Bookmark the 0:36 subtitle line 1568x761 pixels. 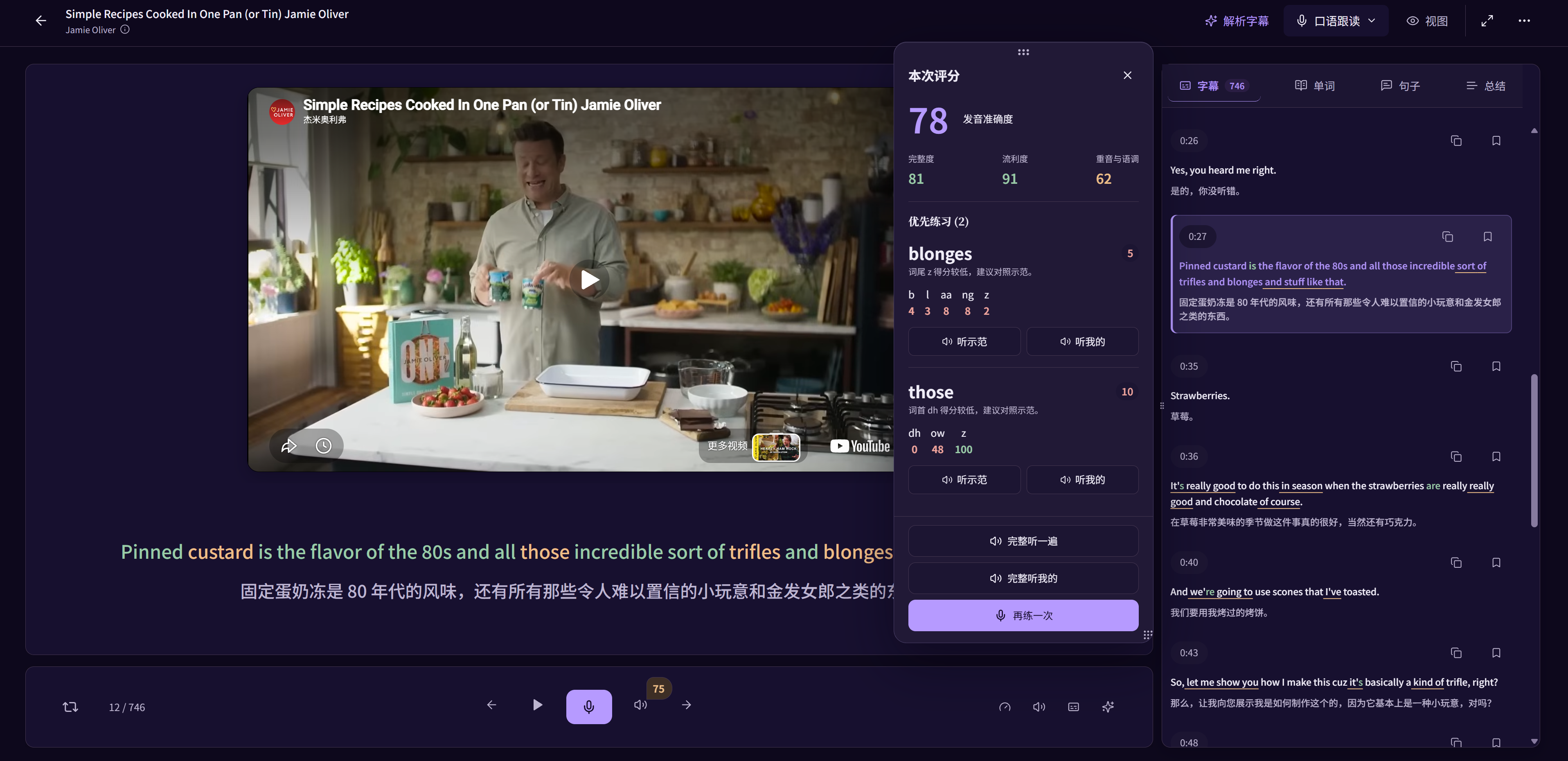coord(1496,456)
